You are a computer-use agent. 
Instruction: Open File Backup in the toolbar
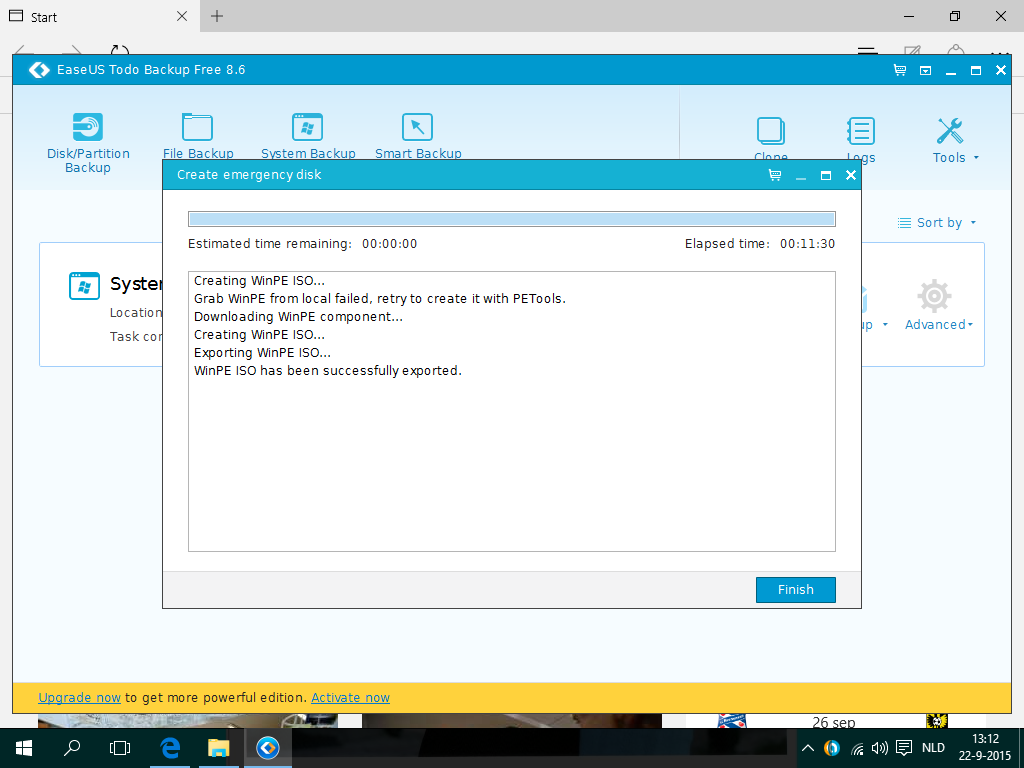[198, 136]
